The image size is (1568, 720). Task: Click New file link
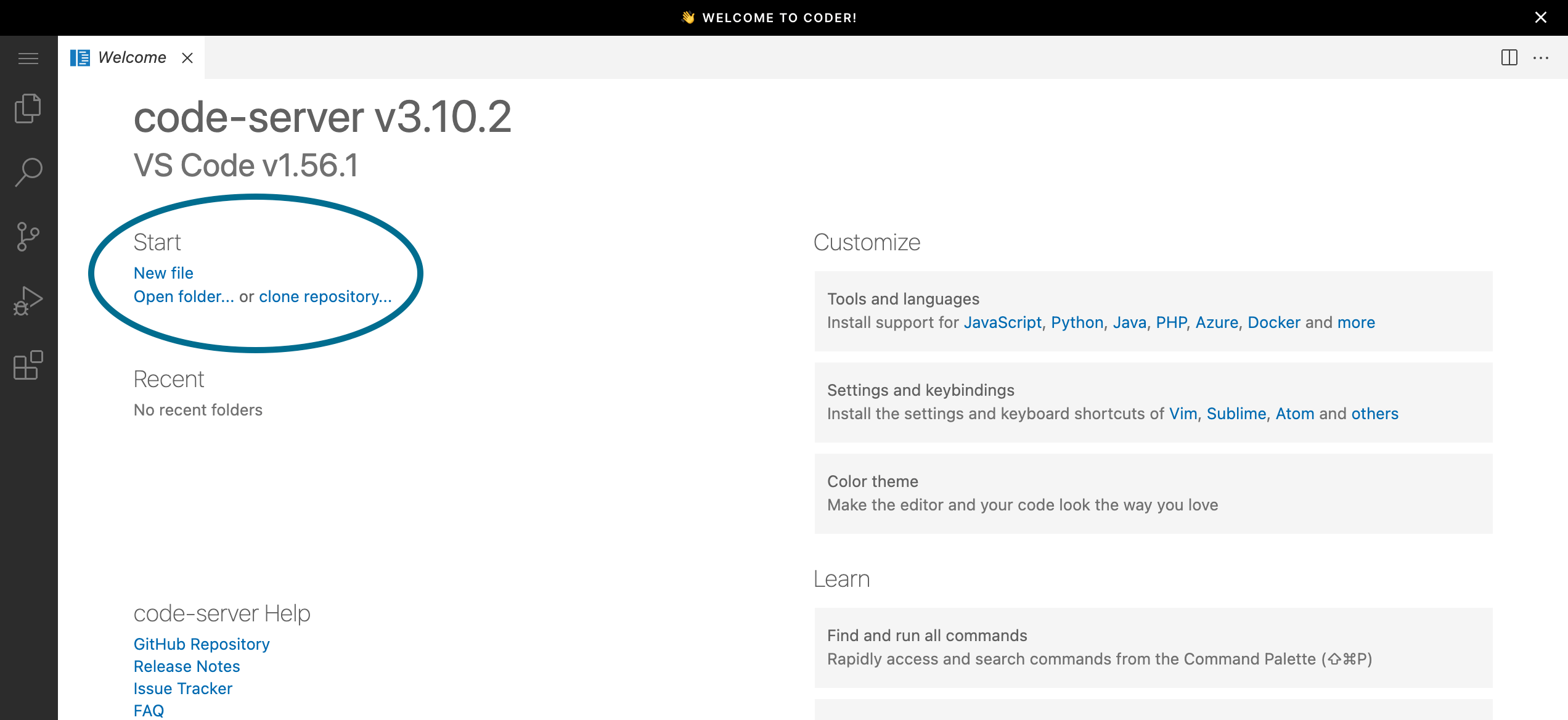[163, 273]
